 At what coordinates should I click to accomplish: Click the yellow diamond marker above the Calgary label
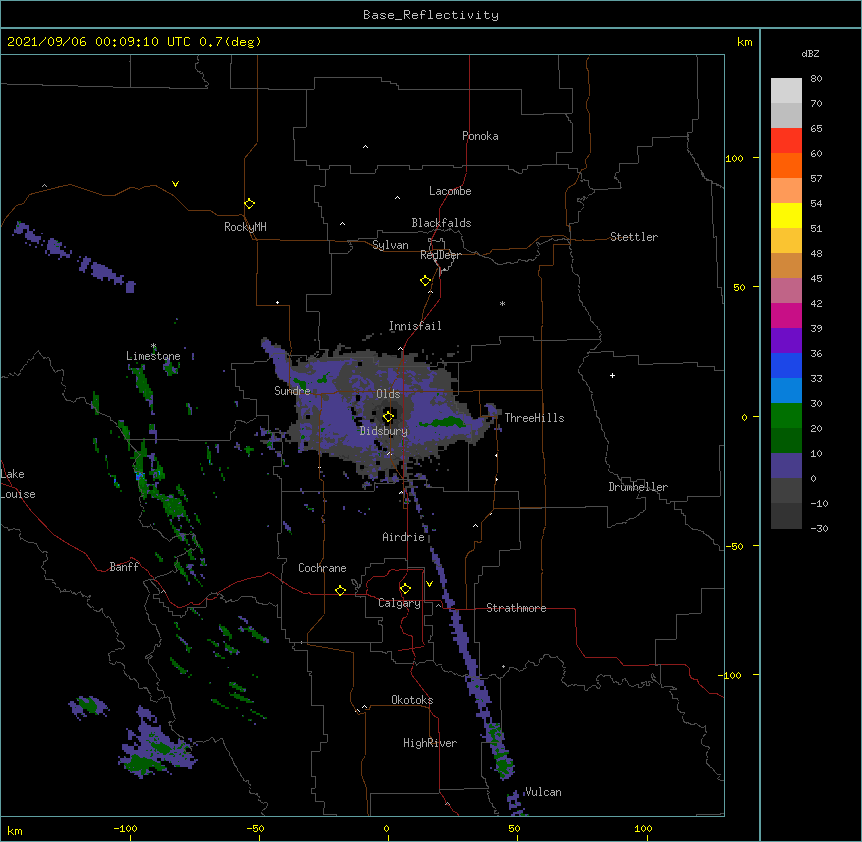pyautogui.click(x=405, y=589)
